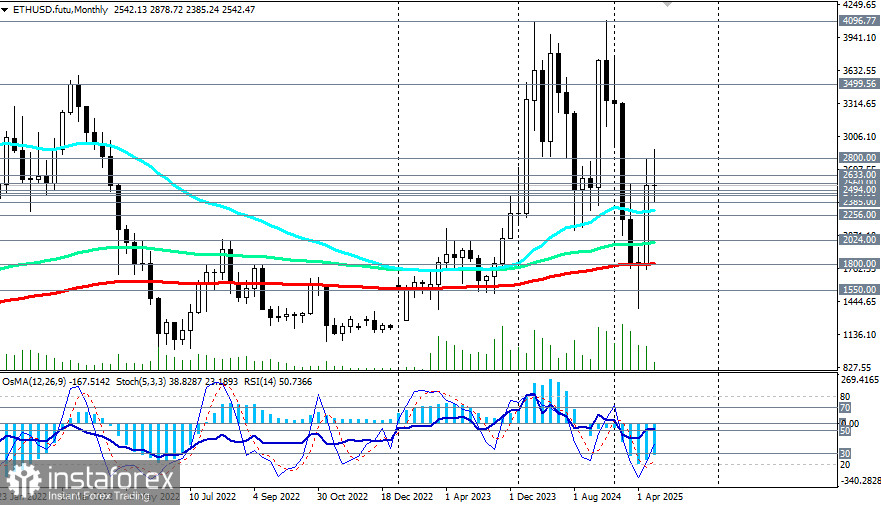Click the 10 Jul 2022 date label
Screen dimensions: 881x505
coord(214,495)
